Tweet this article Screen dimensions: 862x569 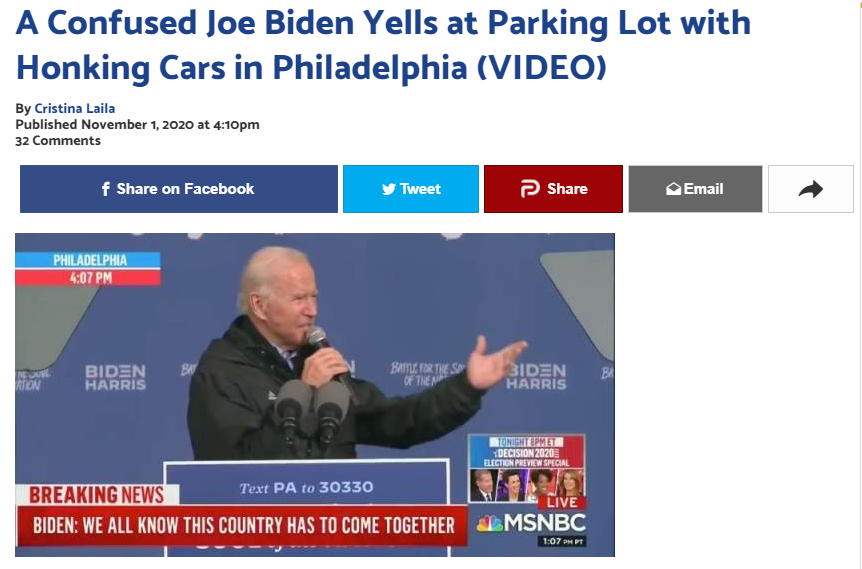pyautogui.click(x=411, y=189)
